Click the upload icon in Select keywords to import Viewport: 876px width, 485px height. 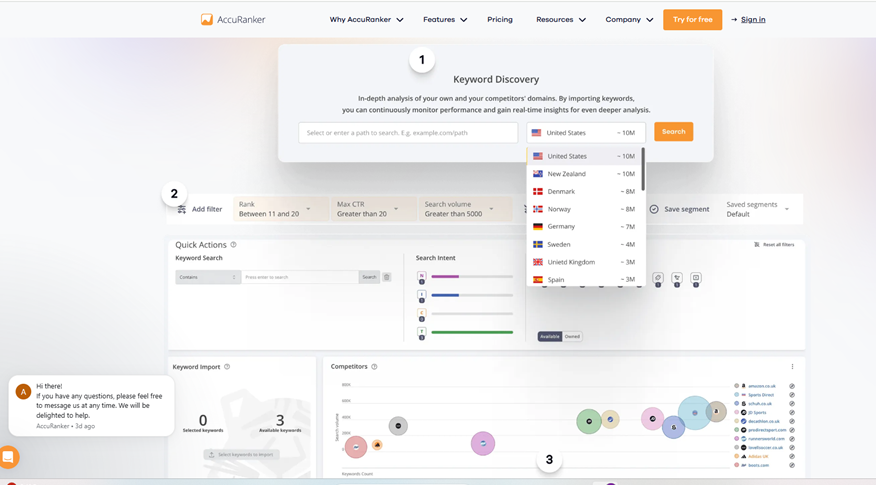click(211, 455)
